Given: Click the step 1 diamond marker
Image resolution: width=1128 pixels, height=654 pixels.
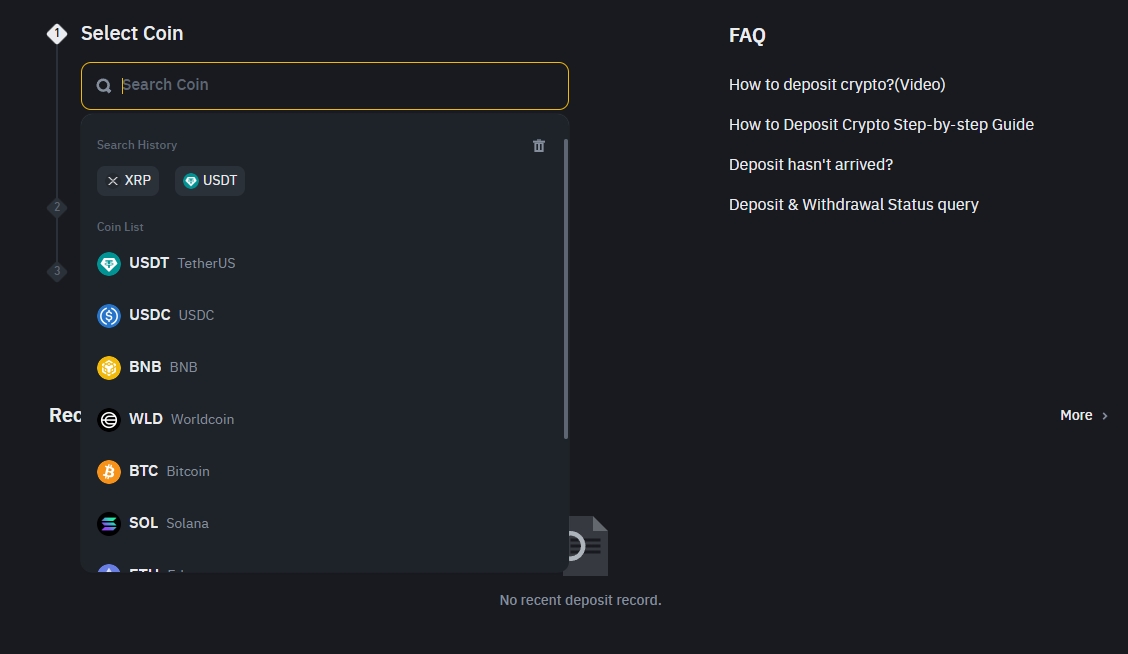Looking at the screenshot, I should click(x=57, y=34).
